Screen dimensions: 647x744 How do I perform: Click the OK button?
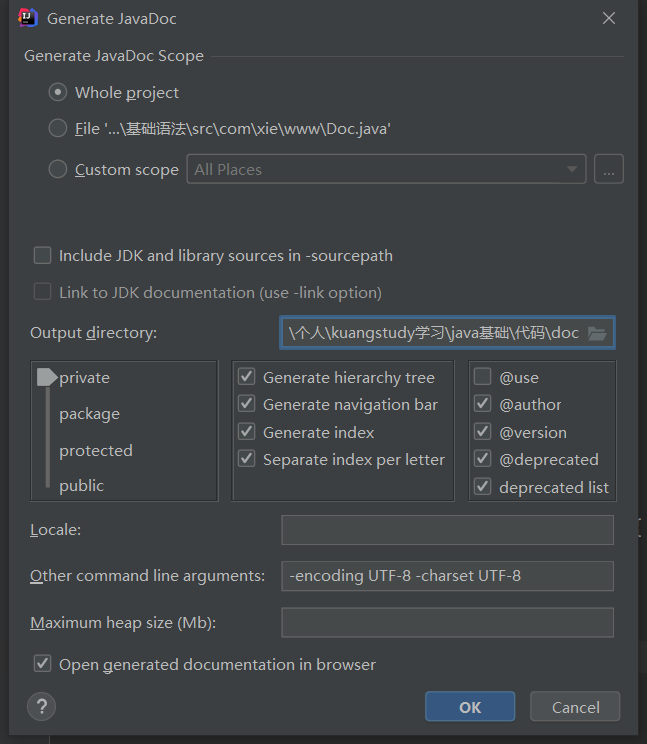(x=470, y=707)
